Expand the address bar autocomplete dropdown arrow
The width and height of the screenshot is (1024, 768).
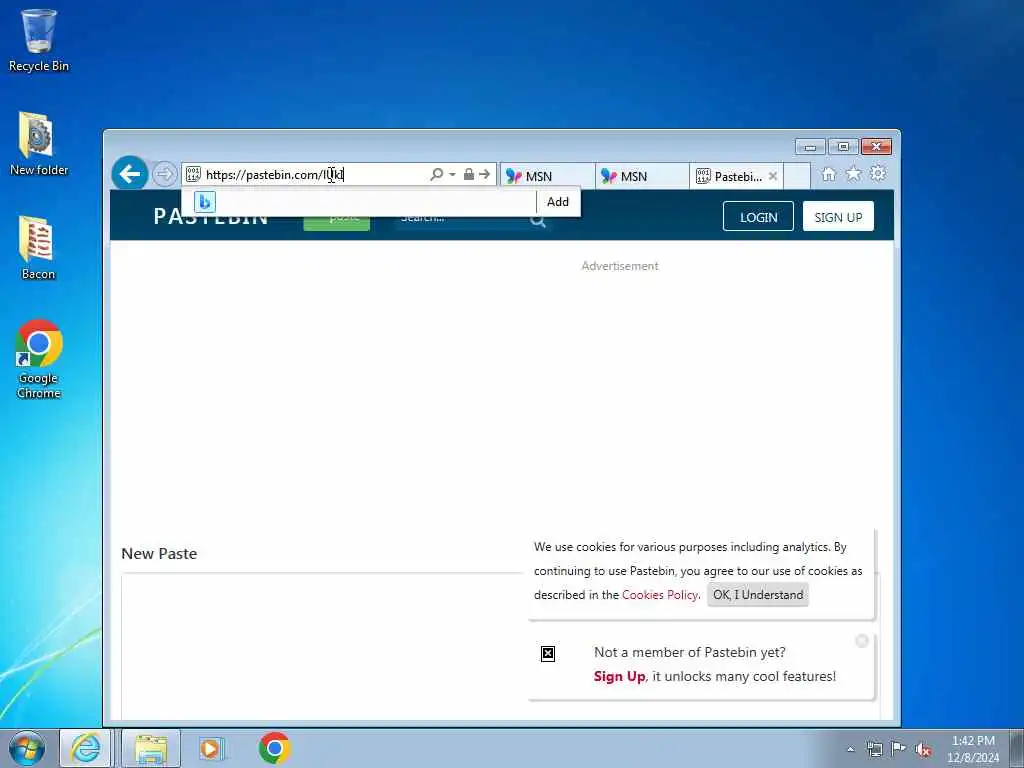452,174
